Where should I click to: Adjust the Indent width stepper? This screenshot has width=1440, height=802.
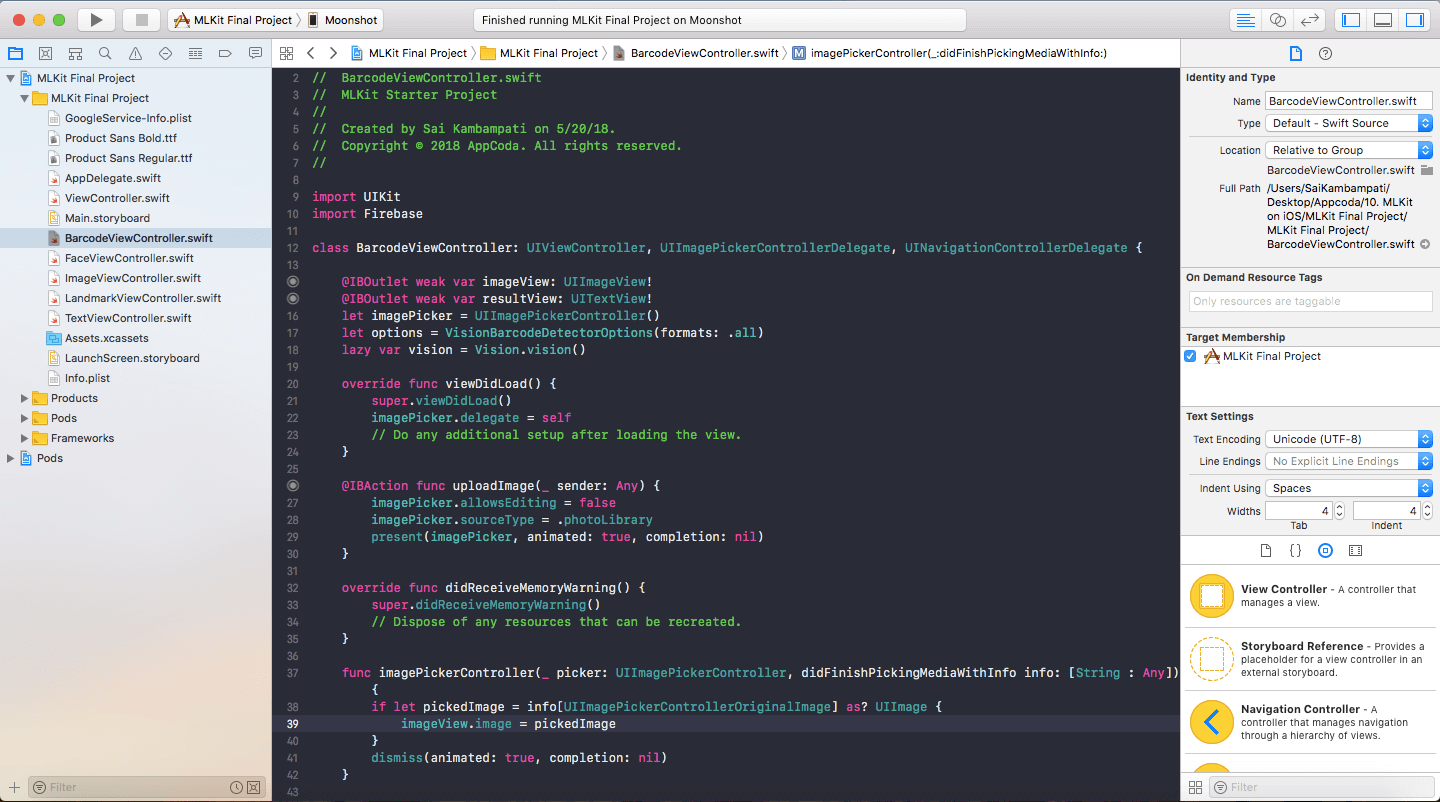point(1427,511)
